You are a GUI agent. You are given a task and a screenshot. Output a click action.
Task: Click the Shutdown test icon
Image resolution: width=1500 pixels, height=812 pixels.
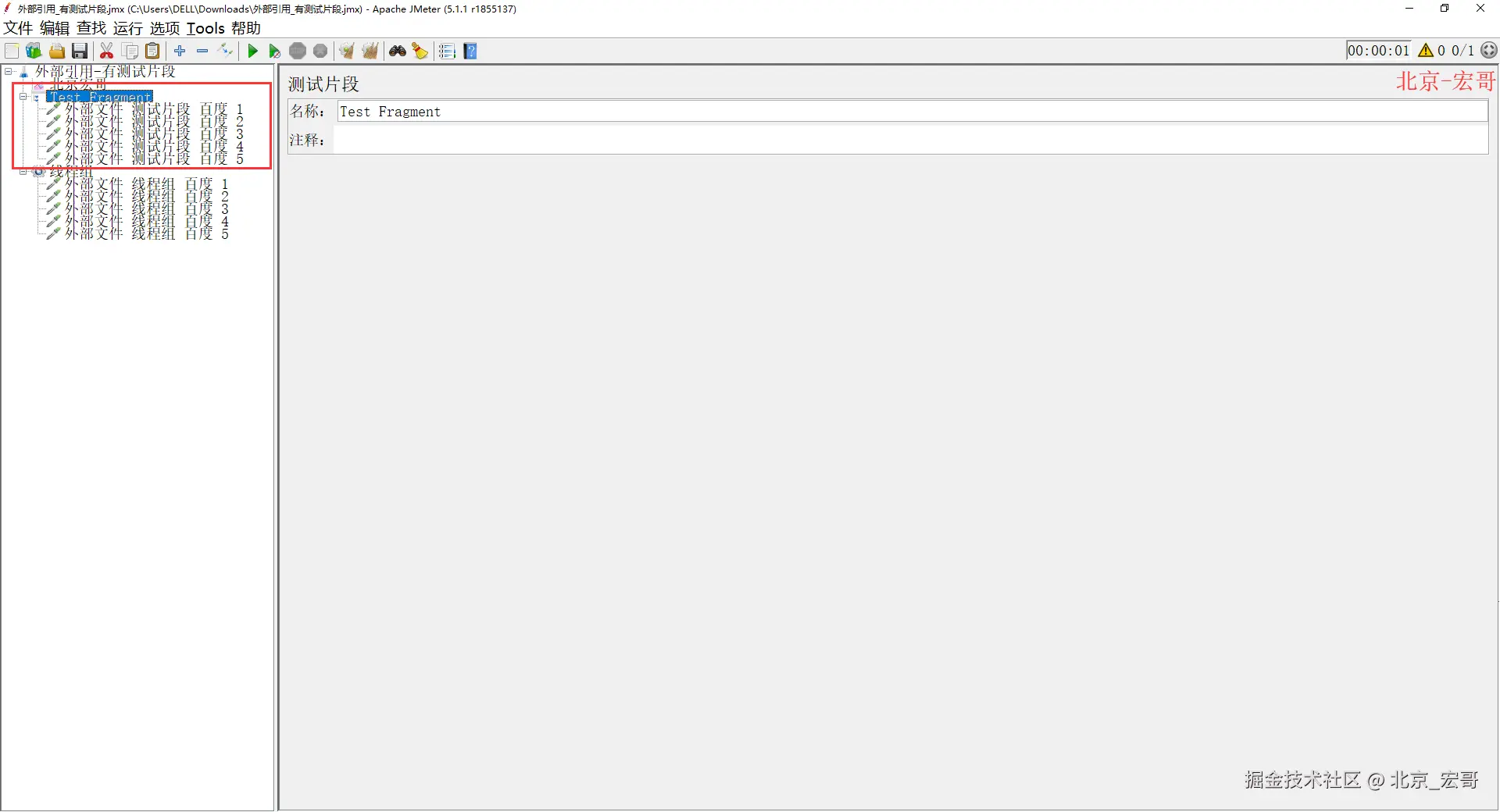pos(320,52)
